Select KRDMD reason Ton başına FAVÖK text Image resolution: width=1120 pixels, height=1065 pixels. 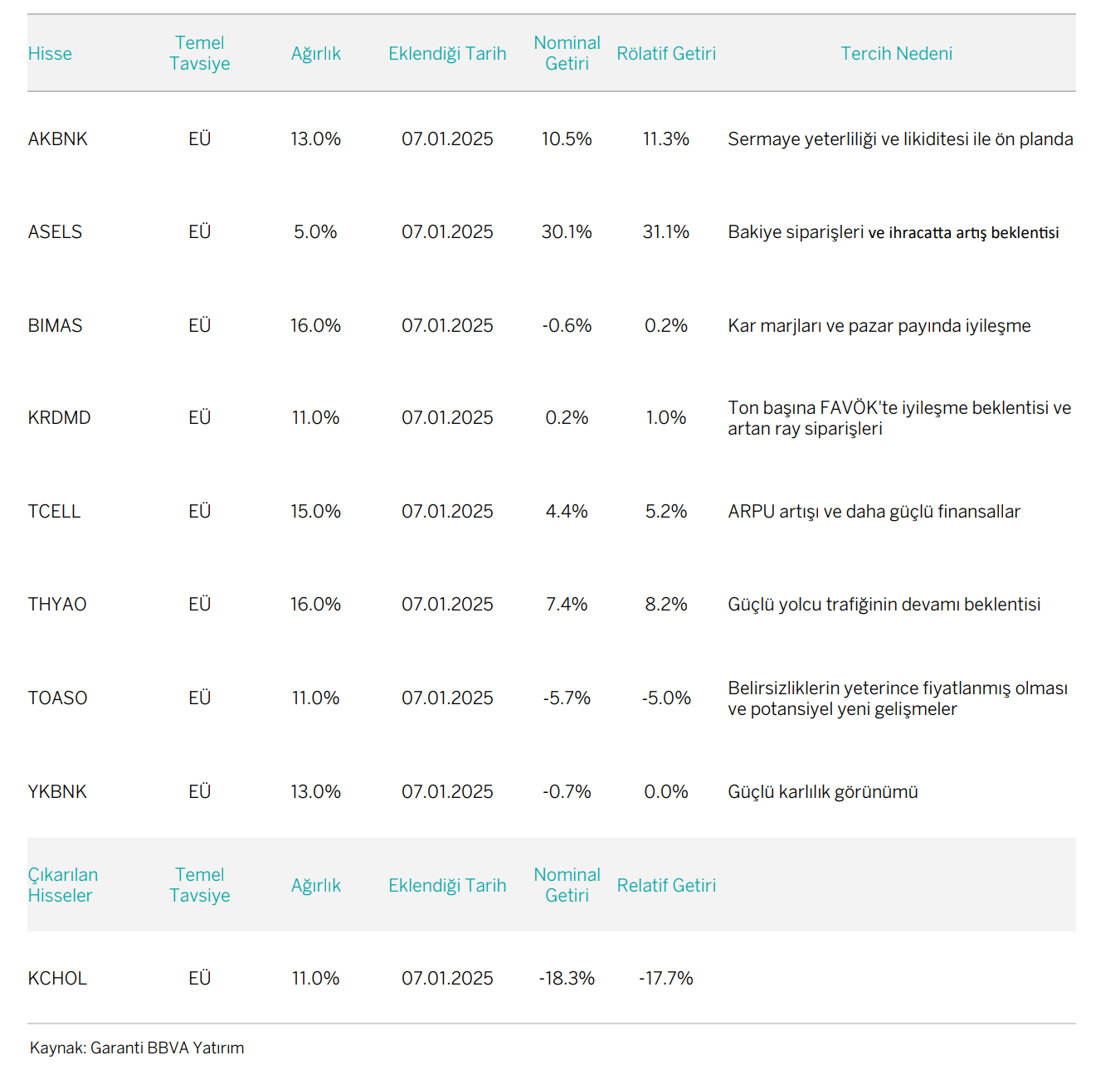[899, 418]
